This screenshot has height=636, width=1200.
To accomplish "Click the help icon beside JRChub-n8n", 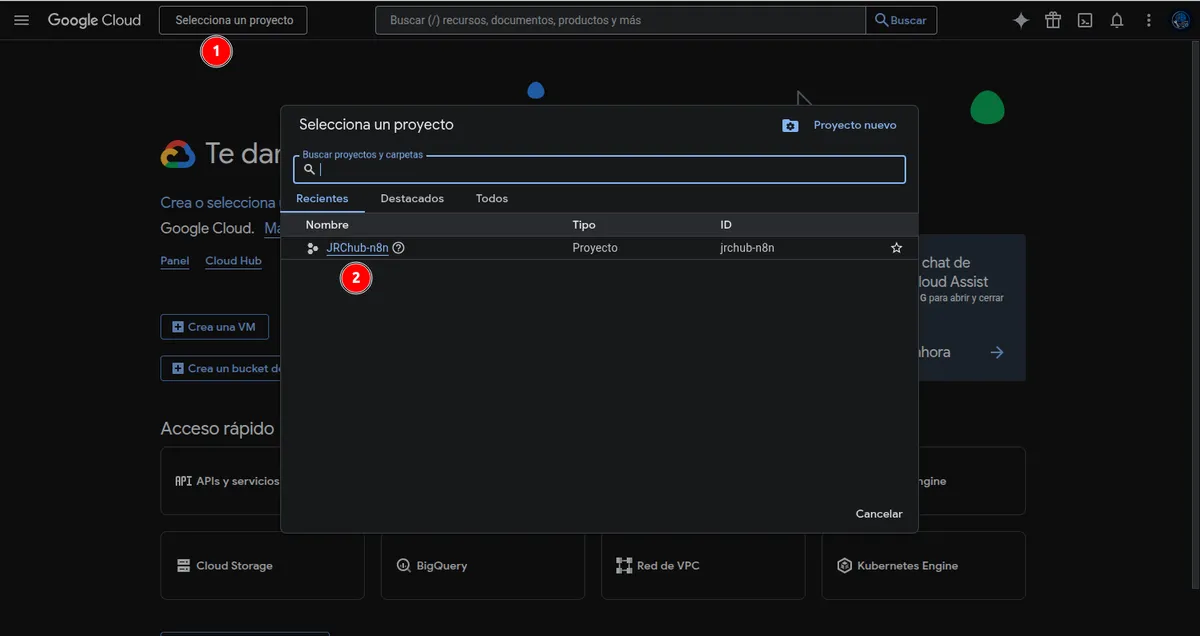I will (x=398, y=248).
